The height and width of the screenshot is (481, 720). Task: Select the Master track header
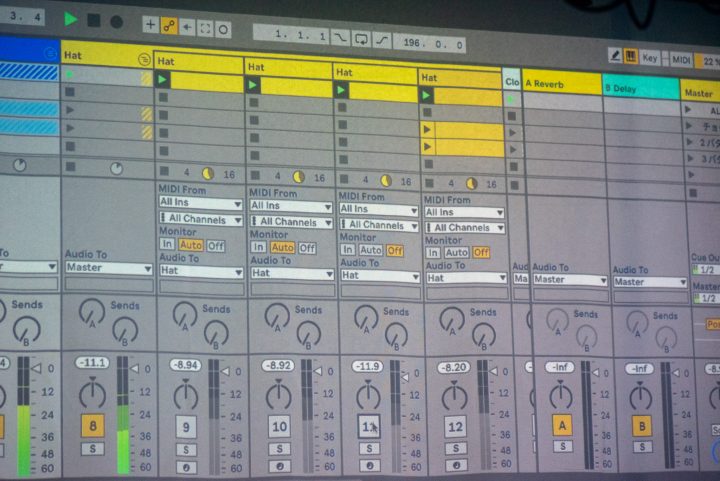(700, 93)
